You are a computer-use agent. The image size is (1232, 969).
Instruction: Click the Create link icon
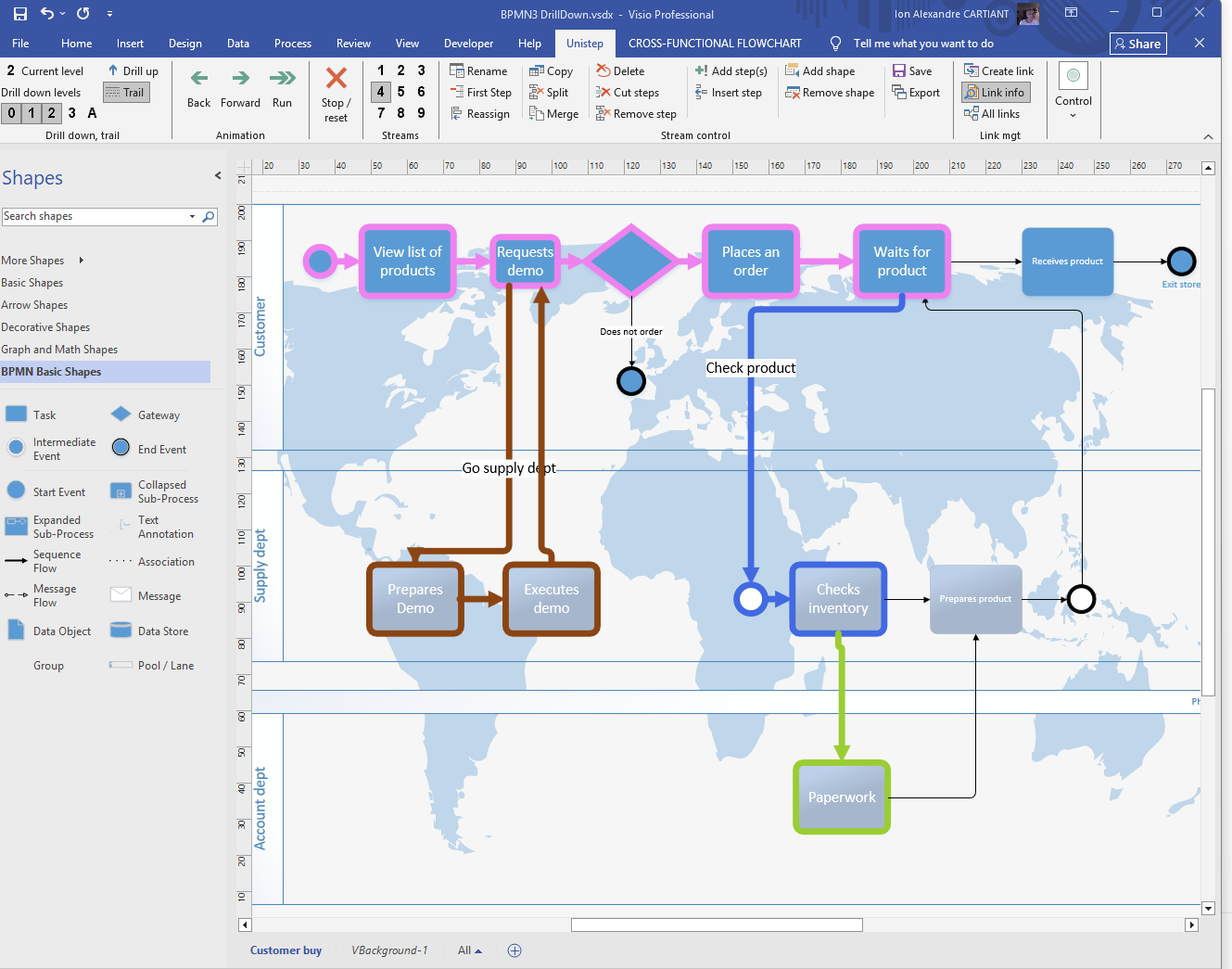pos(972,71)
